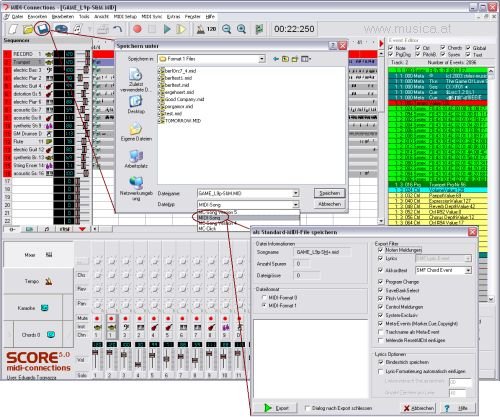Open the view menu icon in save dialog

point(306,59)
